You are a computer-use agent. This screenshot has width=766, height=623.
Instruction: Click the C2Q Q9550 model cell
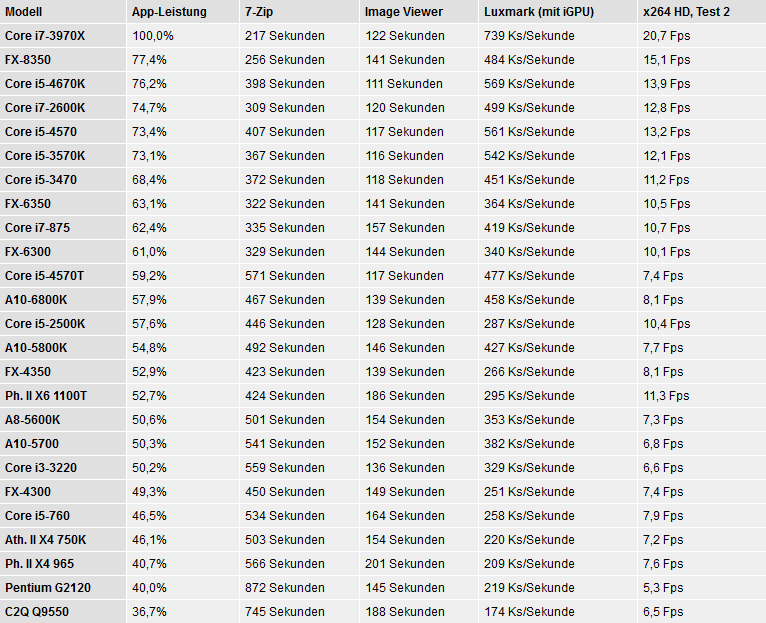(x=37, y=612)
